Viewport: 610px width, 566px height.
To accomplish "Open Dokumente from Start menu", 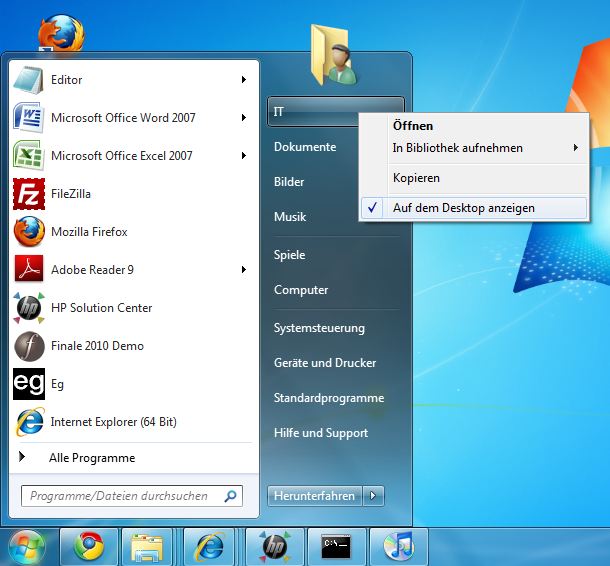I will [305, 147].
